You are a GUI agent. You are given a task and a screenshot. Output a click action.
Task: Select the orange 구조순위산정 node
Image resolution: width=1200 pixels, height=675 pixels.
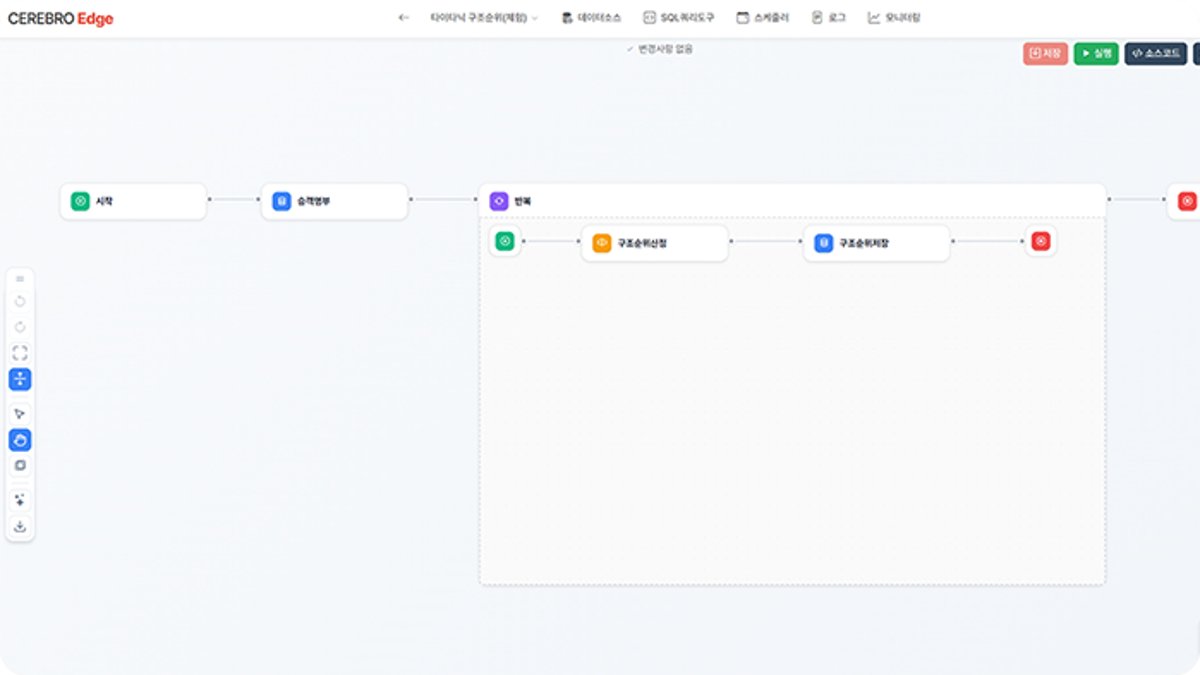(x=654, y=243)
